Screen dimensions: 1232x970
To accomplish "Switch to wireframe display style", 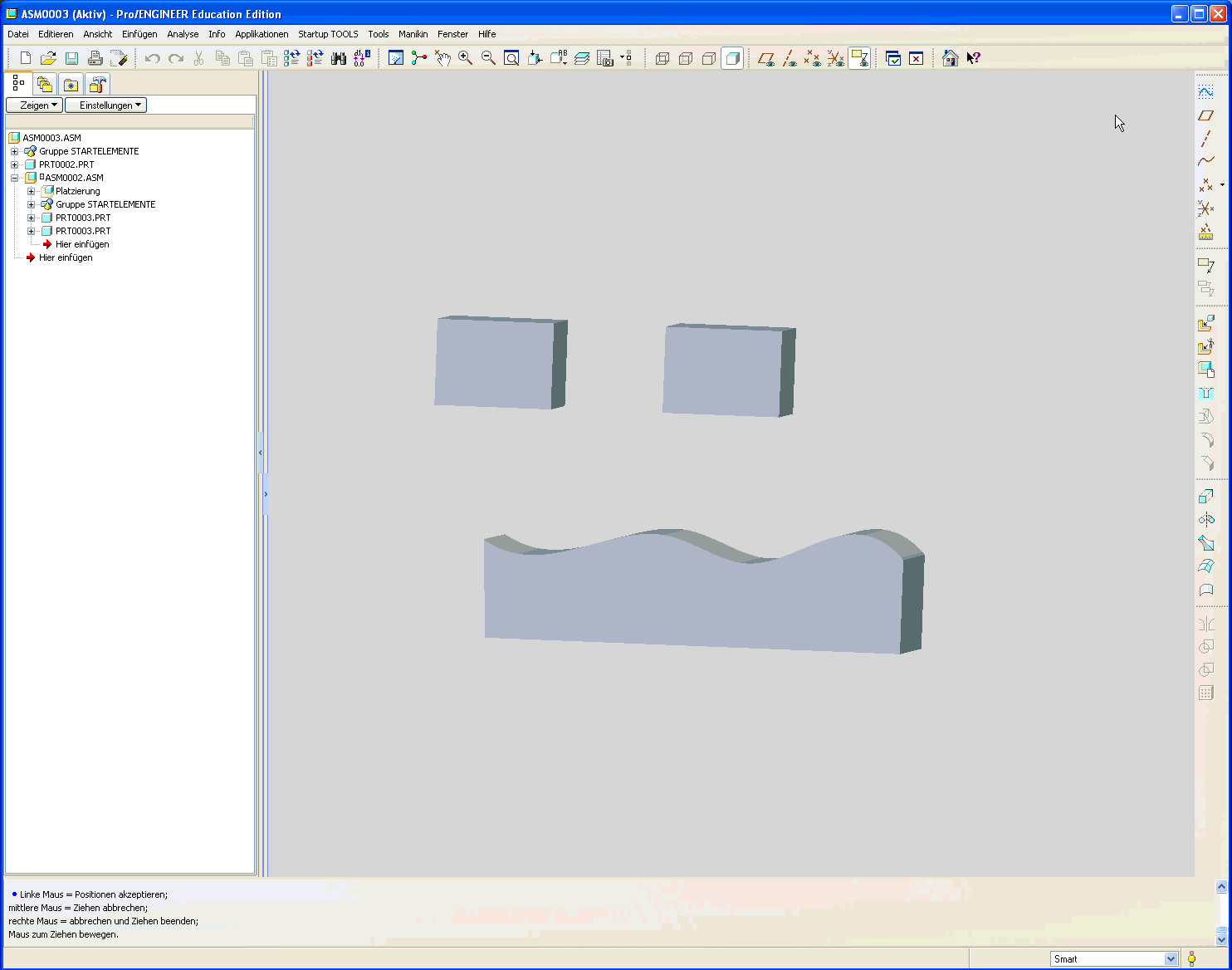I will click(x=662, y=58).
